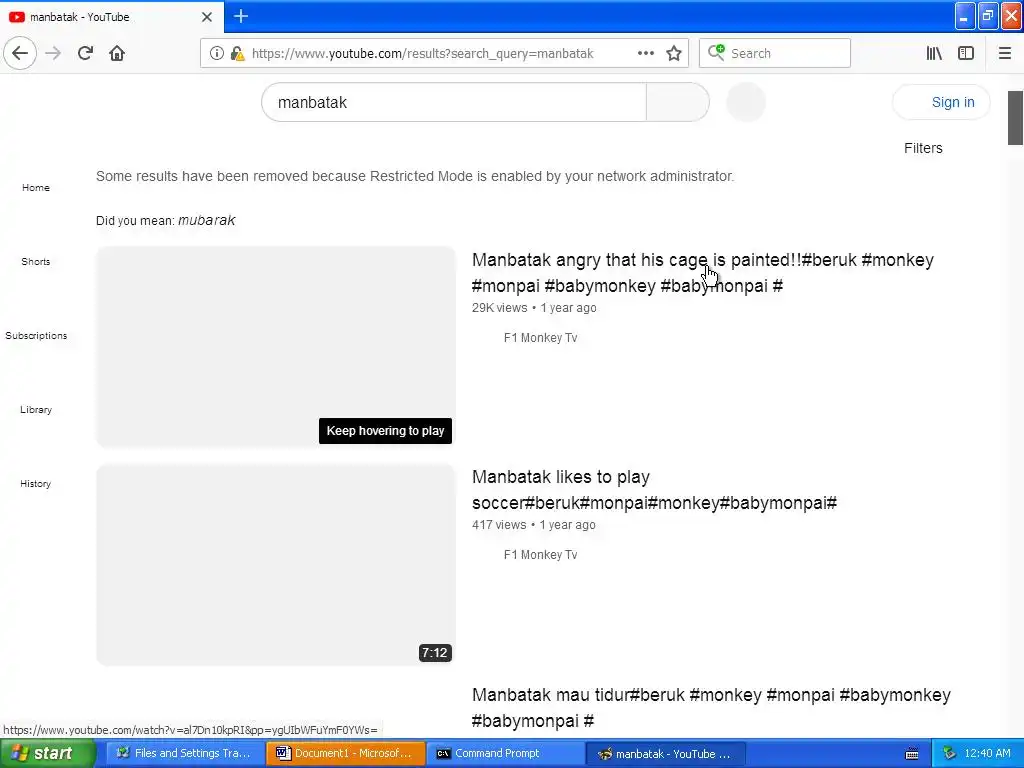Image resolution: width=1024 pixels, height=768 pixels.
Task: Switch to Command Prompt taskbar item
Action: [x=506, y=754]
